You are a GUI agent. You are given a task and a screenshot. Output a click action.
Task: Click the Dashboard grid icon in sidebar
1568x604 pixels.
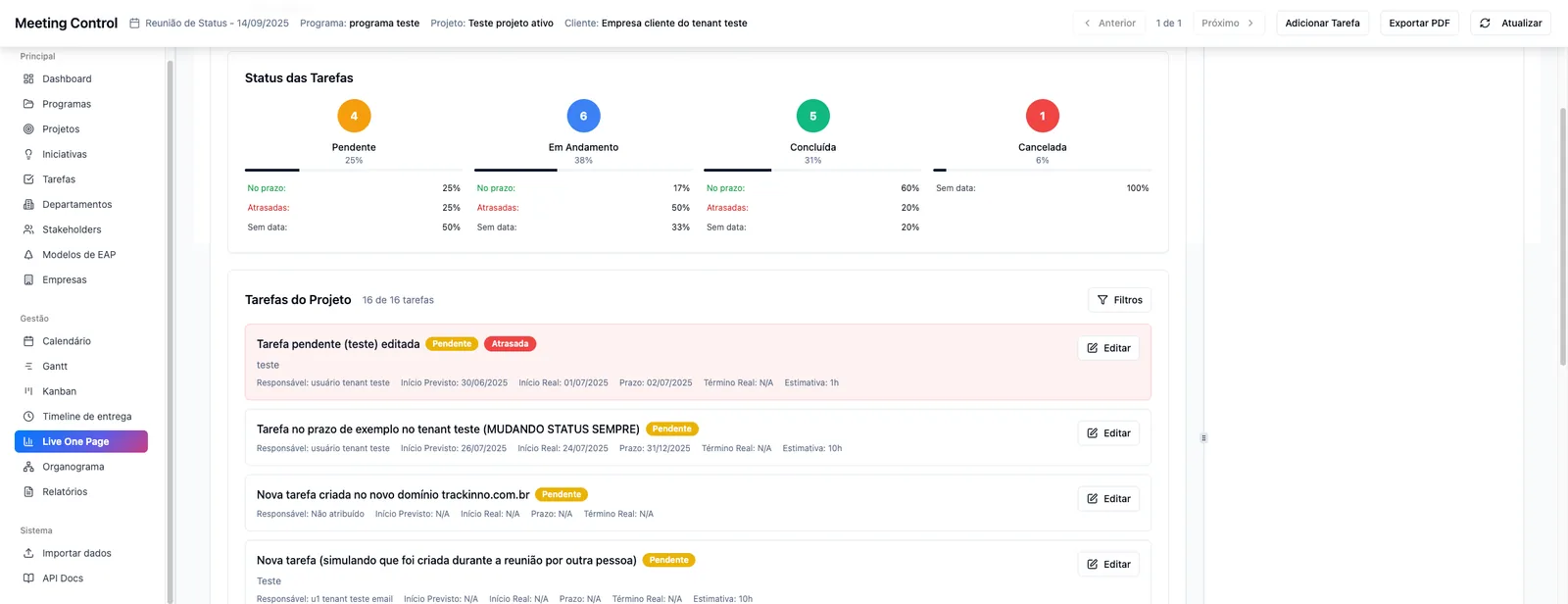click(28, 79)
